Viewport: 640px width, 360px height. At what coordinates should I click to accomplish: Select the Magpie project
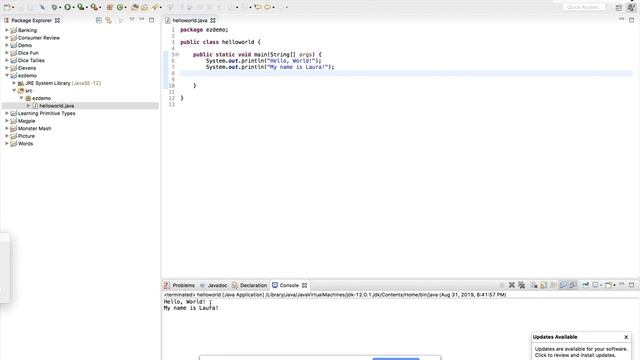[x=26, y=121]
